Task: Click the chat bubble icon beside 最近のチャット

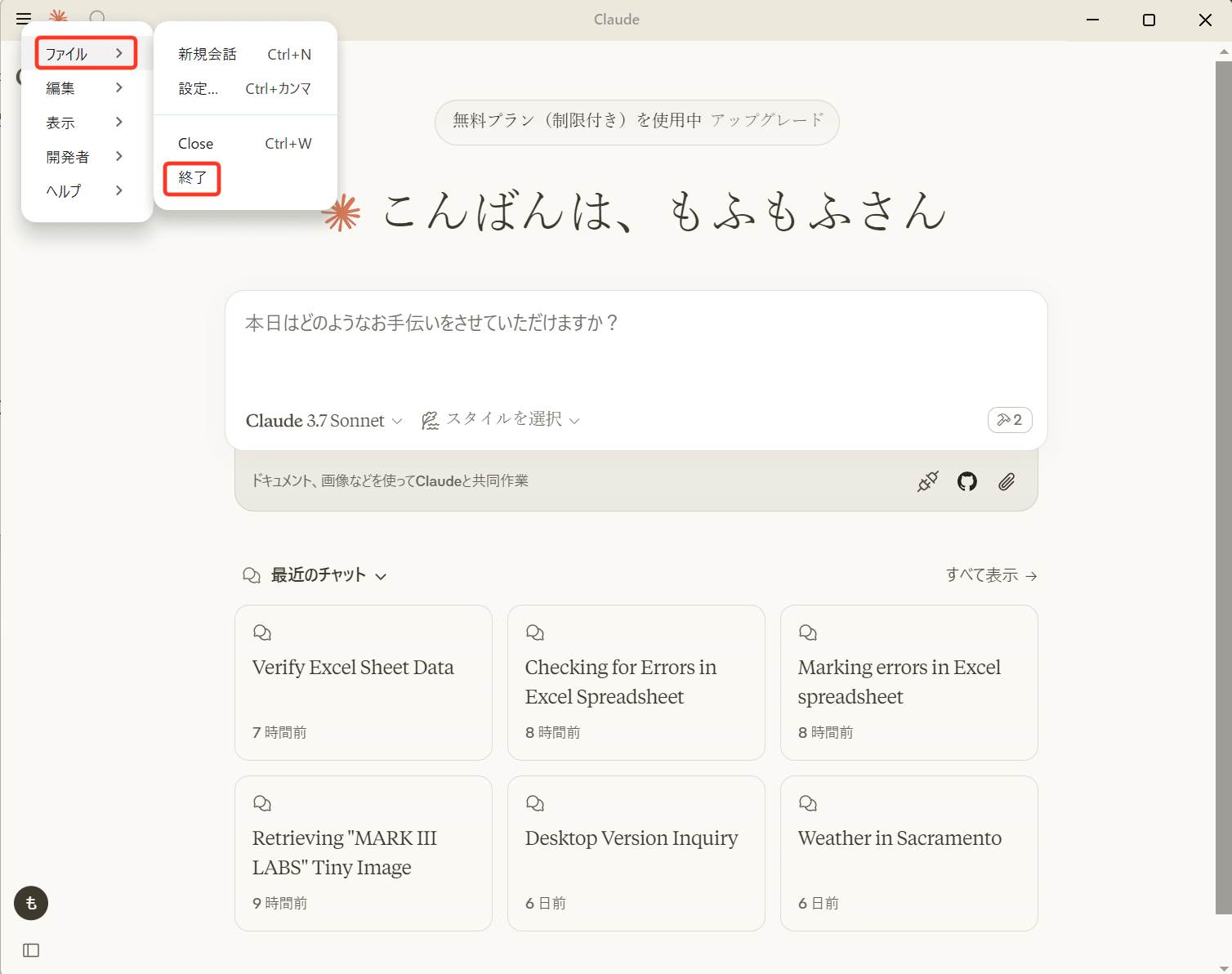Action: pyautogui.click(x=251, y=574)
